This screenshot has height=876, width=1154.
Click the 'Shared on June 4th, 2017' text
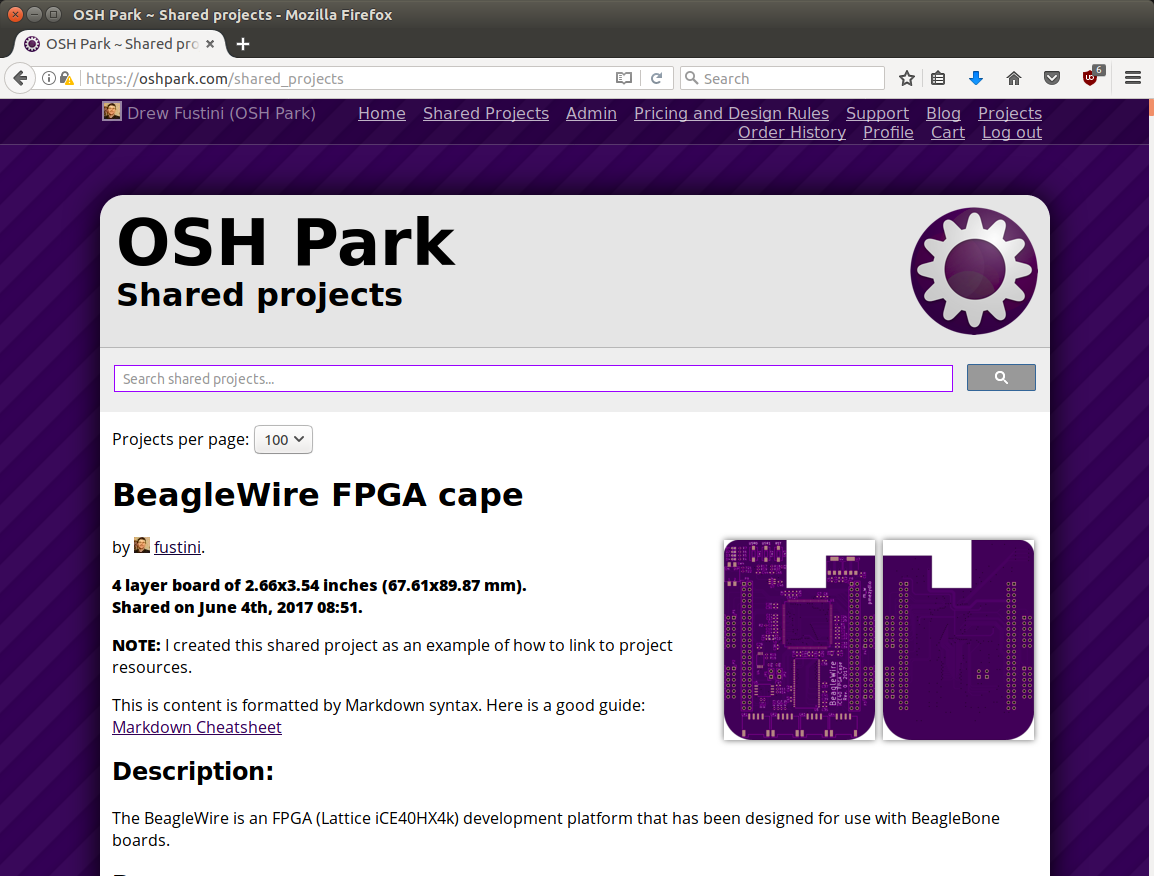pyautogui.click(x=237, y=607)
